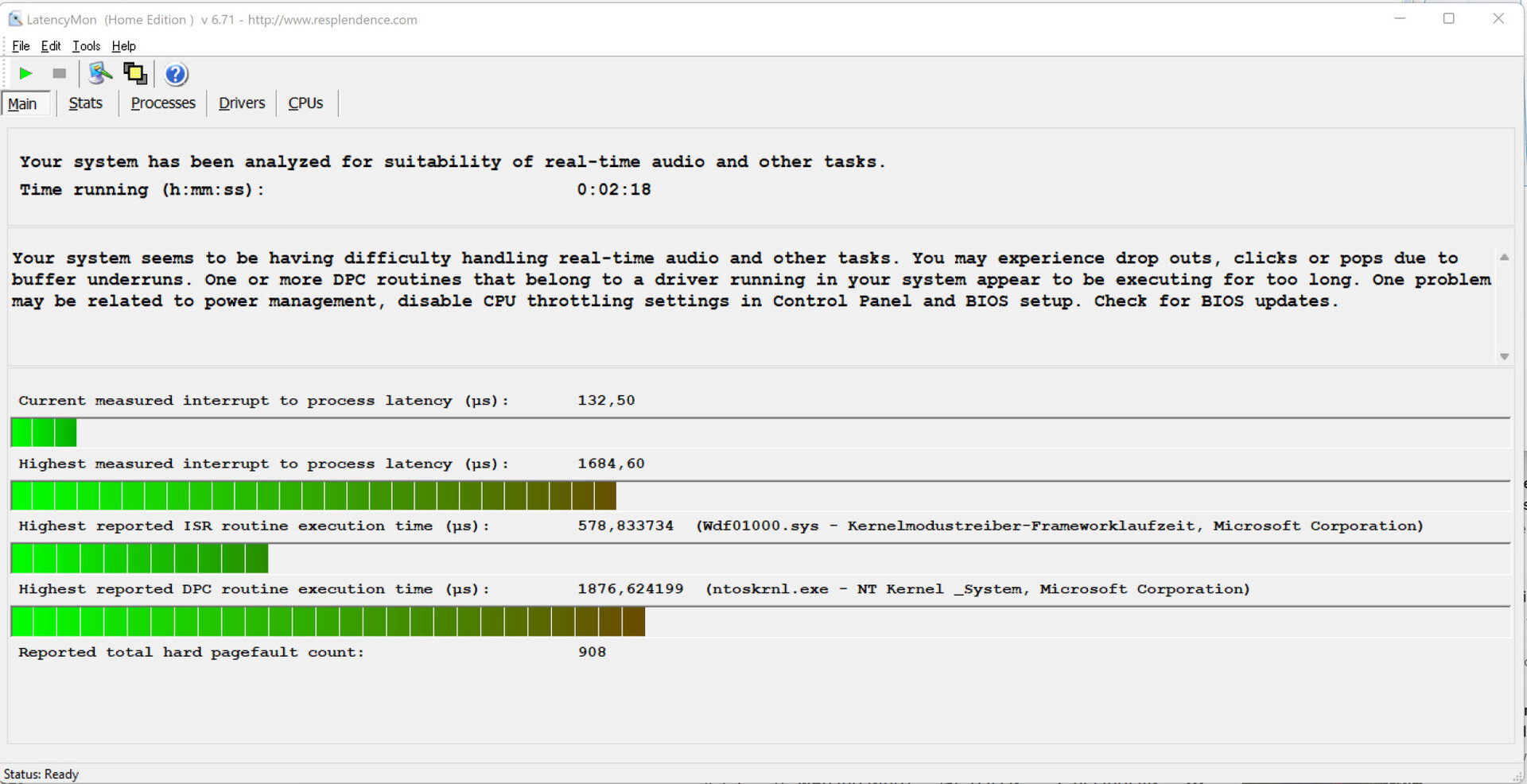Click the pagefault count value 908
Image resolution: width=1527 pixels, height=784 pixels.
[592, 651]
